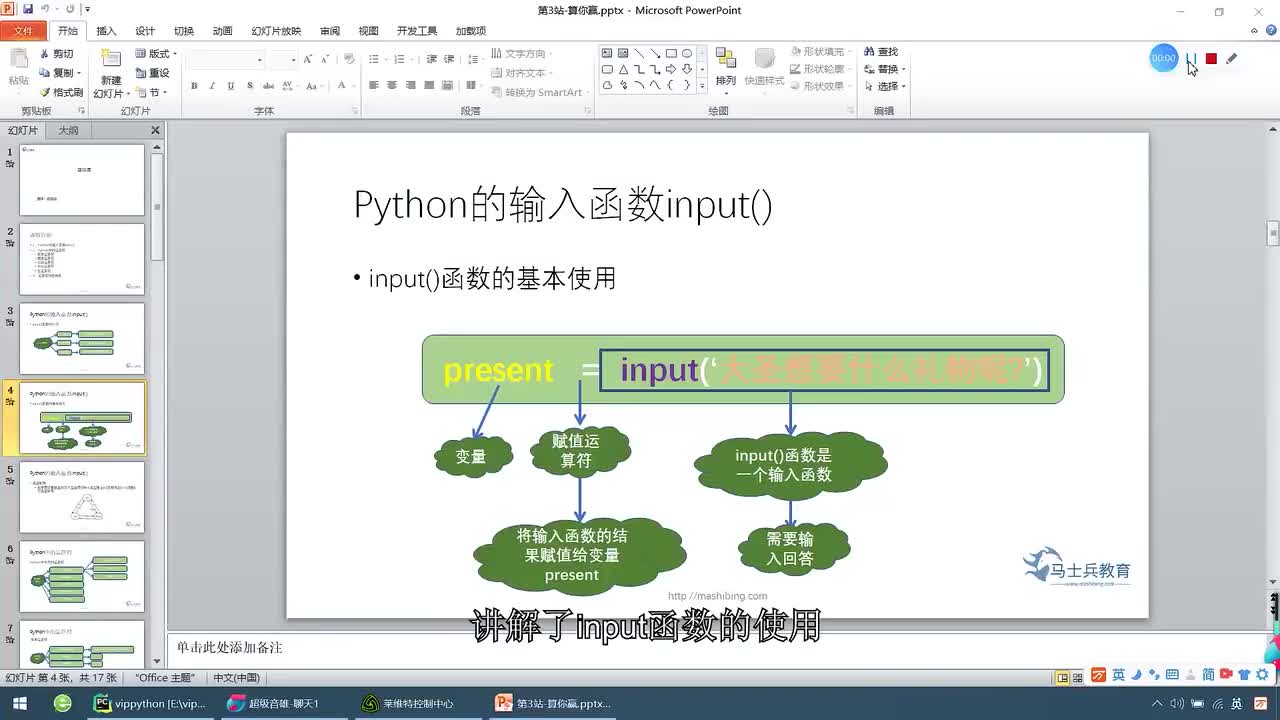Viewport: 1280px width, 720px height.
Task: Click the Cut (剪切) button
Action: [x=56, y=54]
